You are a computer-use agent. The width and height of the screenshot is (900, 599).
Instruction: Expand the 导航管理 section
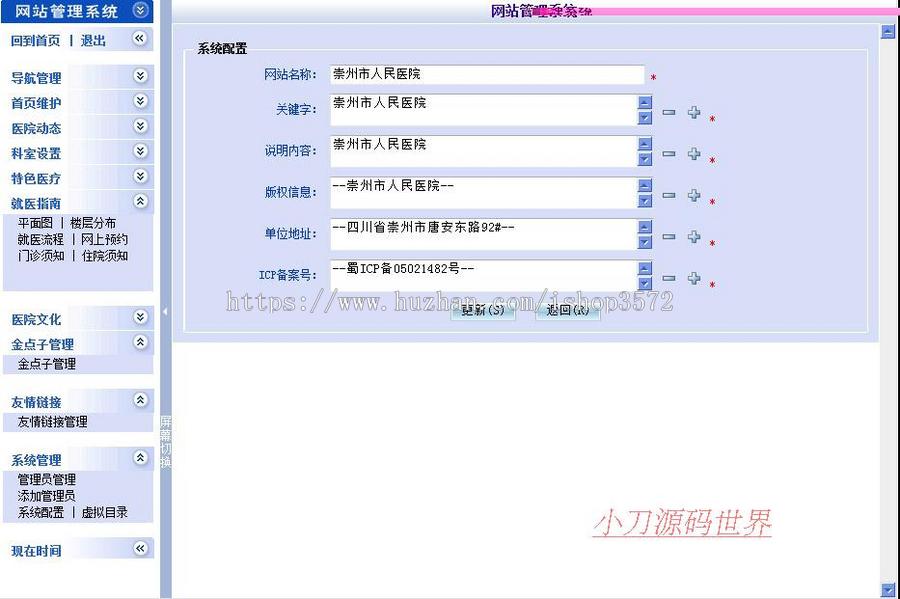pyautogui.click(x=139, y=76)
